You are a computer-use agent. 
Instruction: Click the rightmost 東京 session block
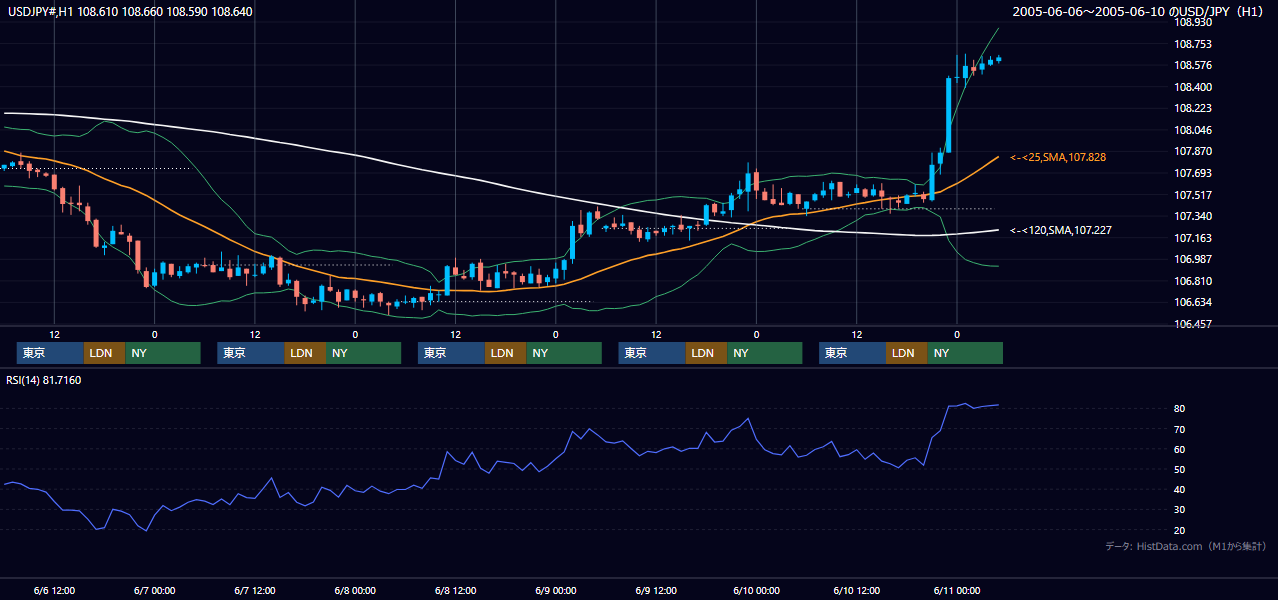pos(852,353)
